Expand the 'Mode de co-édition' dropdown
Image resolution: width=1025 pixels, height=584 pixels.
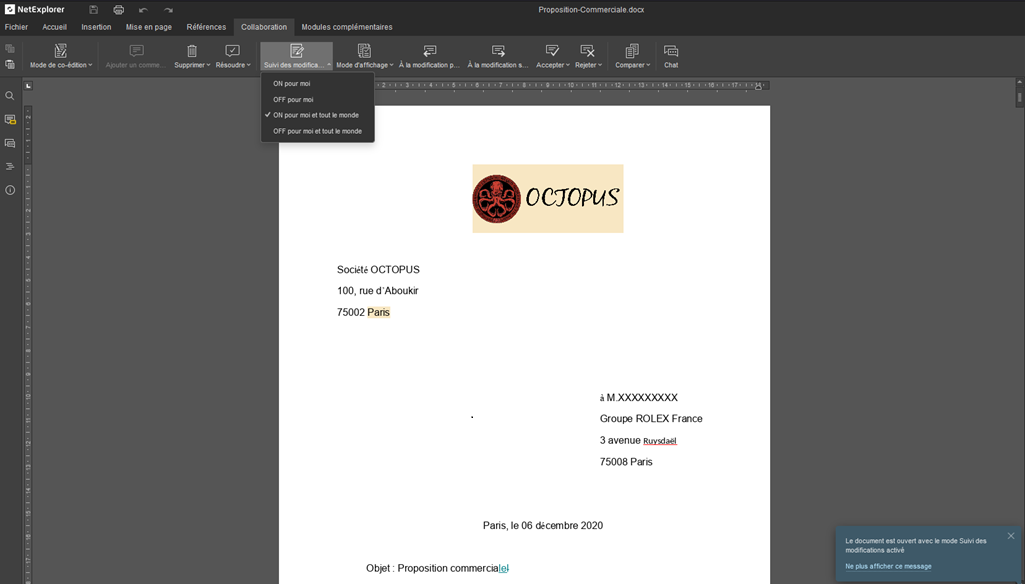[61, 65]
